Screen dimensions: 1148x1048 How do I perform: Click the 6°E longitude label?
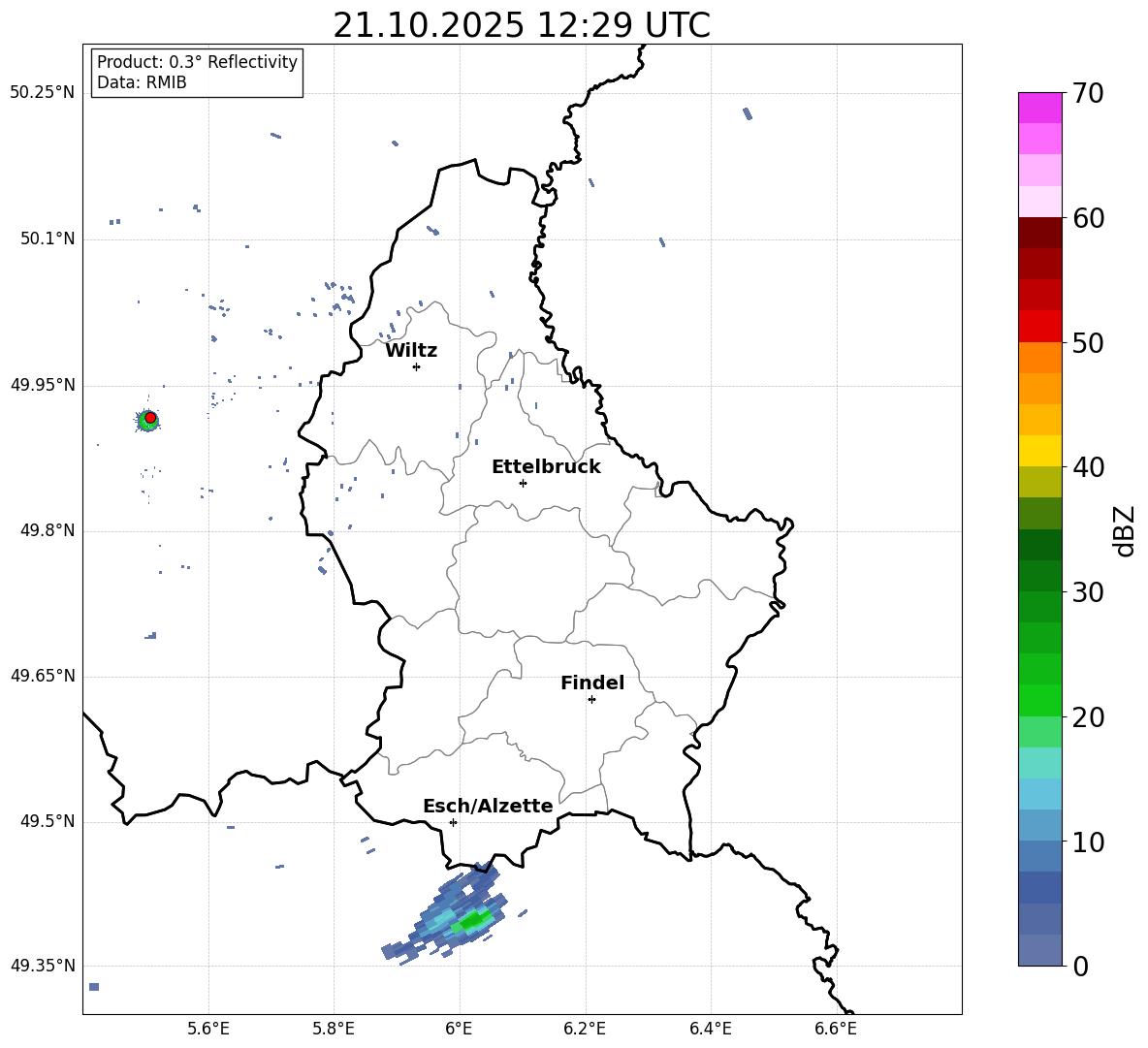click(x=459, y=1029)
